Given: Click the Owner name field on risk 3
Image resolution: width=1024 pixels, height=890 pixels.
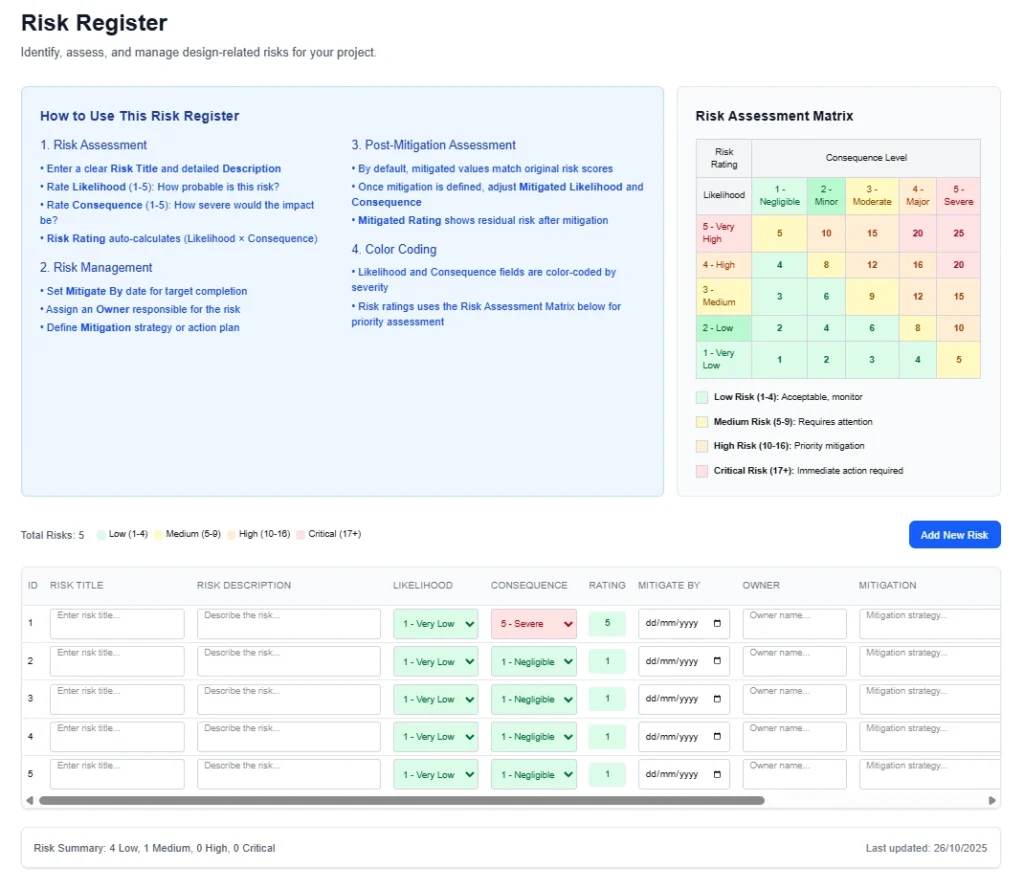Looking at the screenshot, I should 794,697.
